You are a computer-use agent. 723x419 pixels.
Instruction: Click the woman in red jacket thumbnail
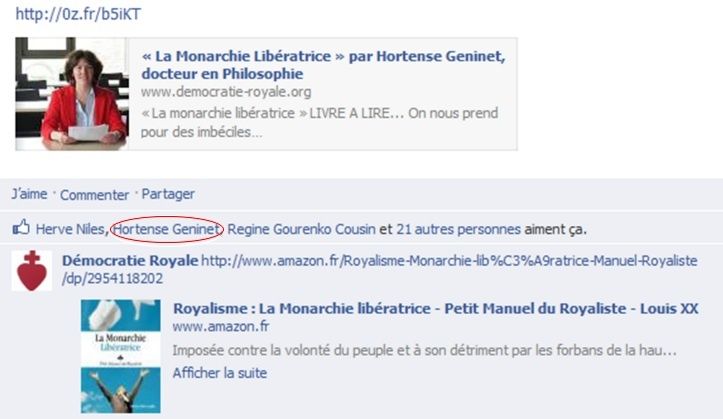71,94
